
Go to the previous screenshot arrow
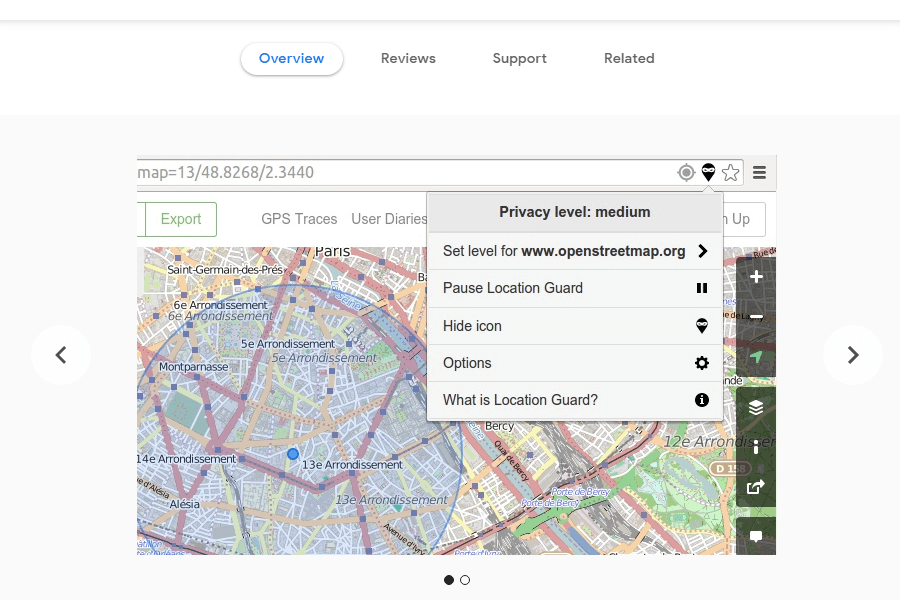tap(61, 355)
